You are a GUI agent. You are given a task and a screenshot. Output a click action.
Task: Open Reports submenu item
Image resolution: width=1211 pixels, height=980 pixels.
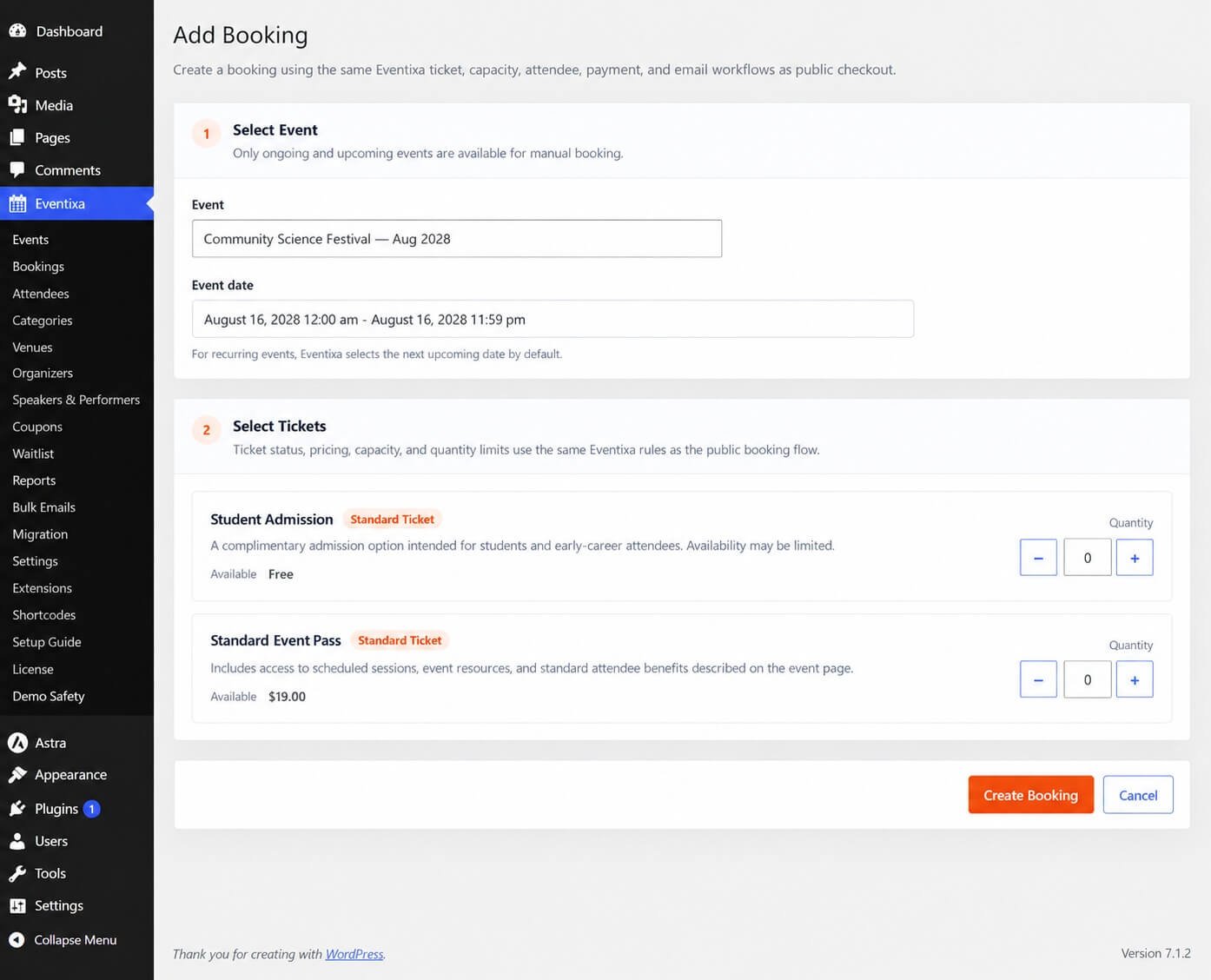[34, 480]
